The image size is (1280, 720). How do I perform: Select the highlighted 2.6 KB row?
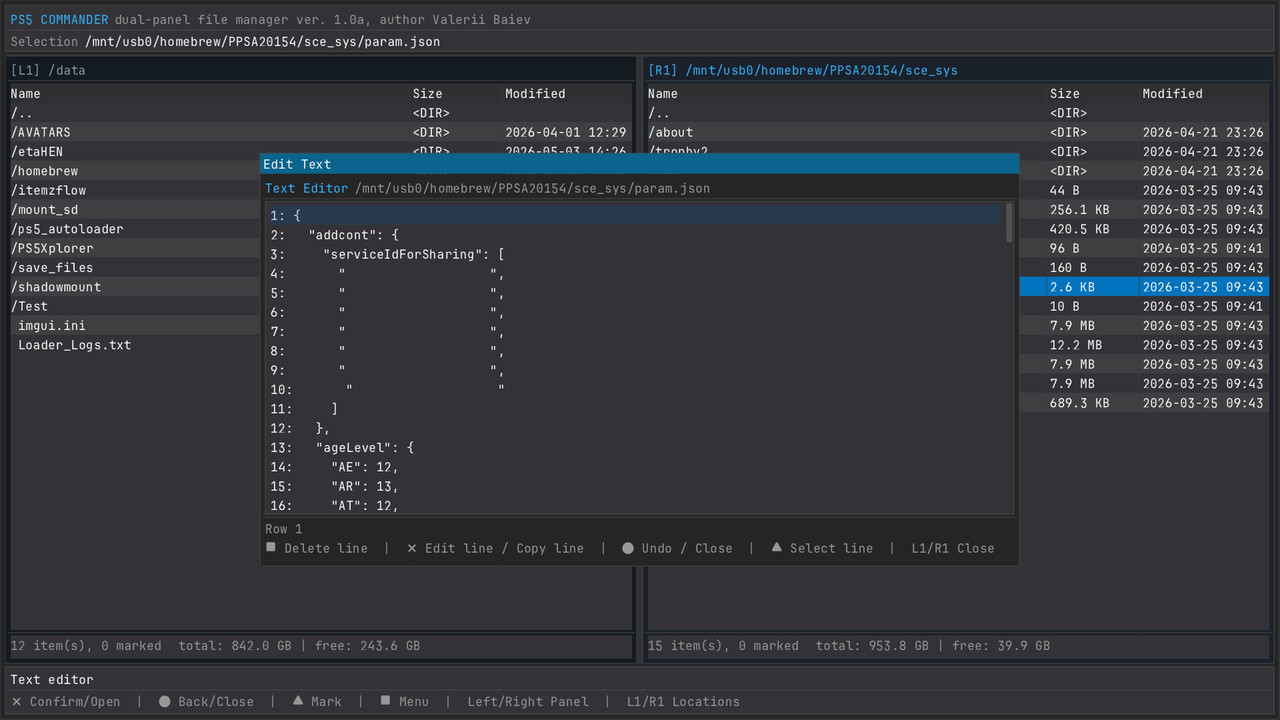tap(1144, 287)
